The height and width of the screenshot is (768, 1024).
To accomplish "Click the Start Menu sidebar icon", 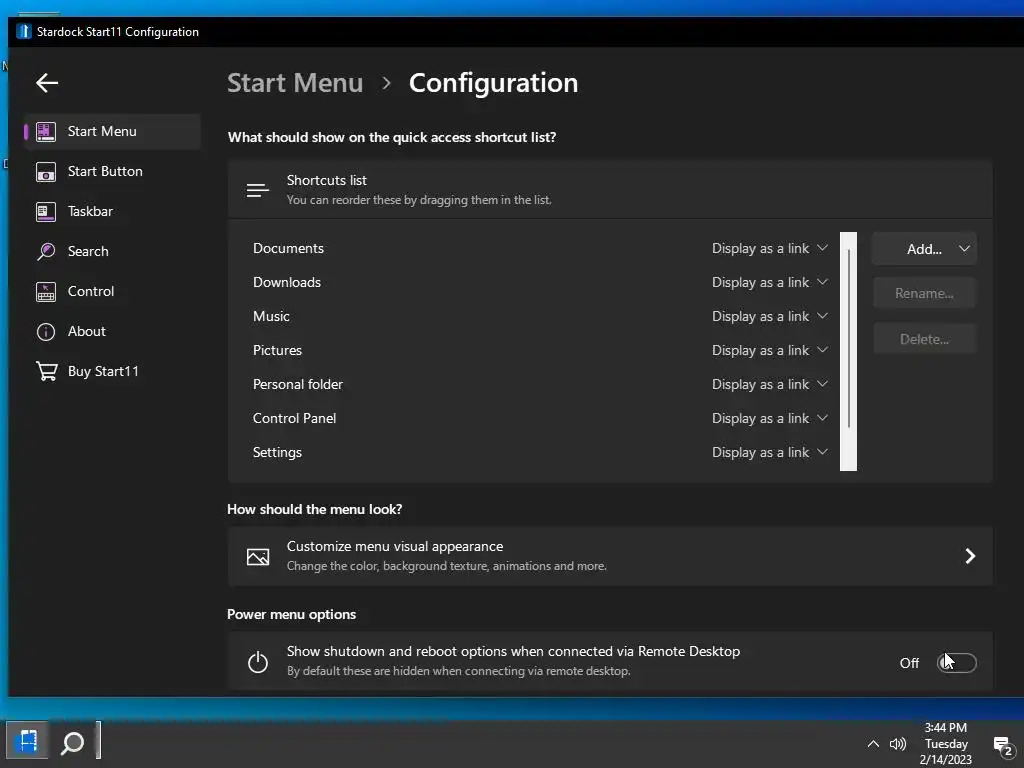I will [46, 132].
